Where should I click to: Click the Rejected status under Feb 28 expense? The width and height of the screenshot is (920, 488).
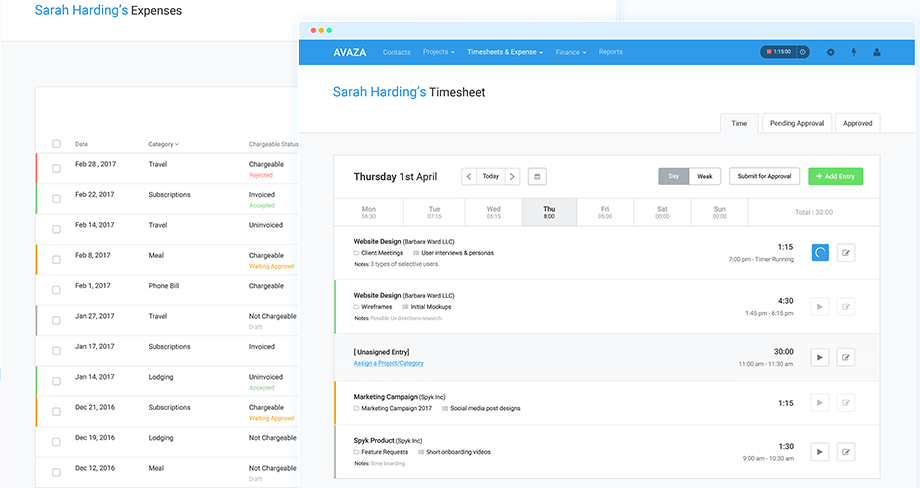pos(261,175)
